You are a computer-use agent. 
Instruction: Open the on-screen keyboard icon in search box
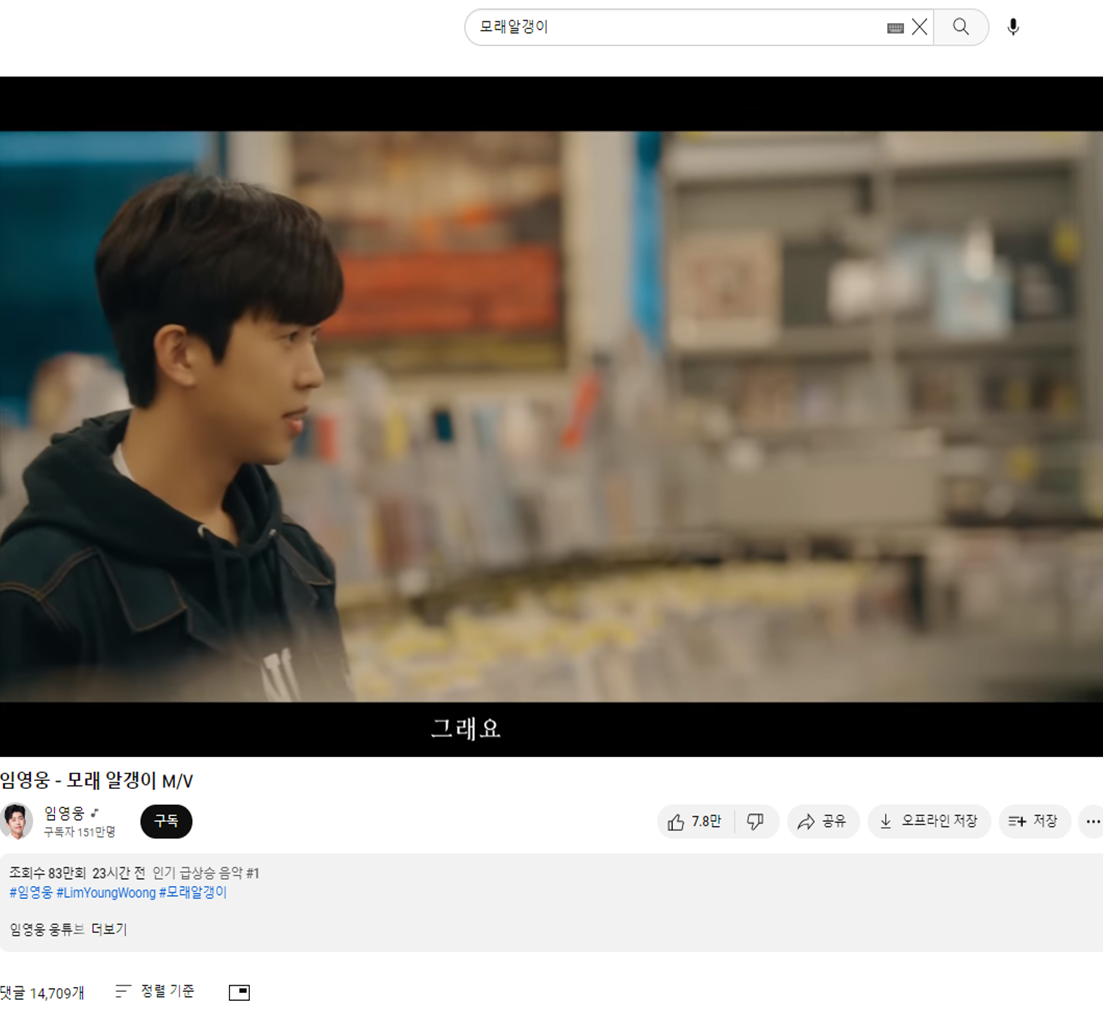tap(895, 28)
